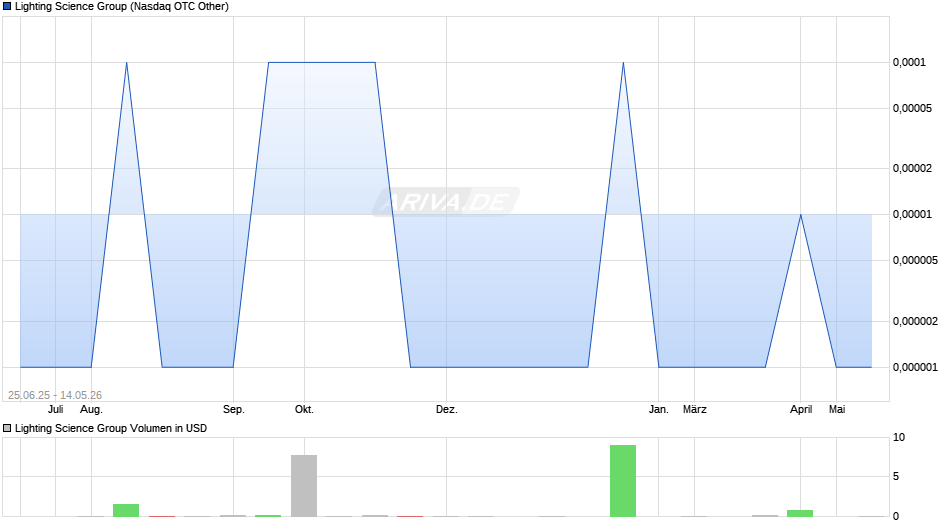Image resolution: width=940 pixels, height=526 pixels.
Task: Click the 'Lighting Science Group Volumen in USD' label
Action: click(x=111, y=428)
